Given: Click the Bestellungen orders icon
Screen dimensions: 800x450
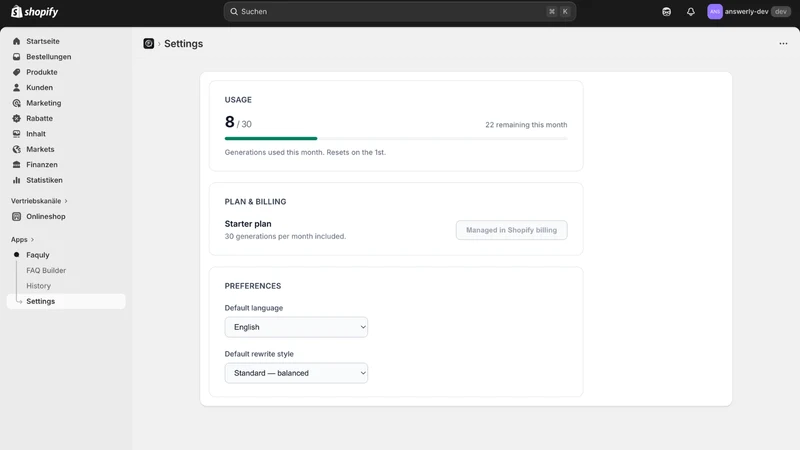Looking at the screenshot, I should coord(16,57).
